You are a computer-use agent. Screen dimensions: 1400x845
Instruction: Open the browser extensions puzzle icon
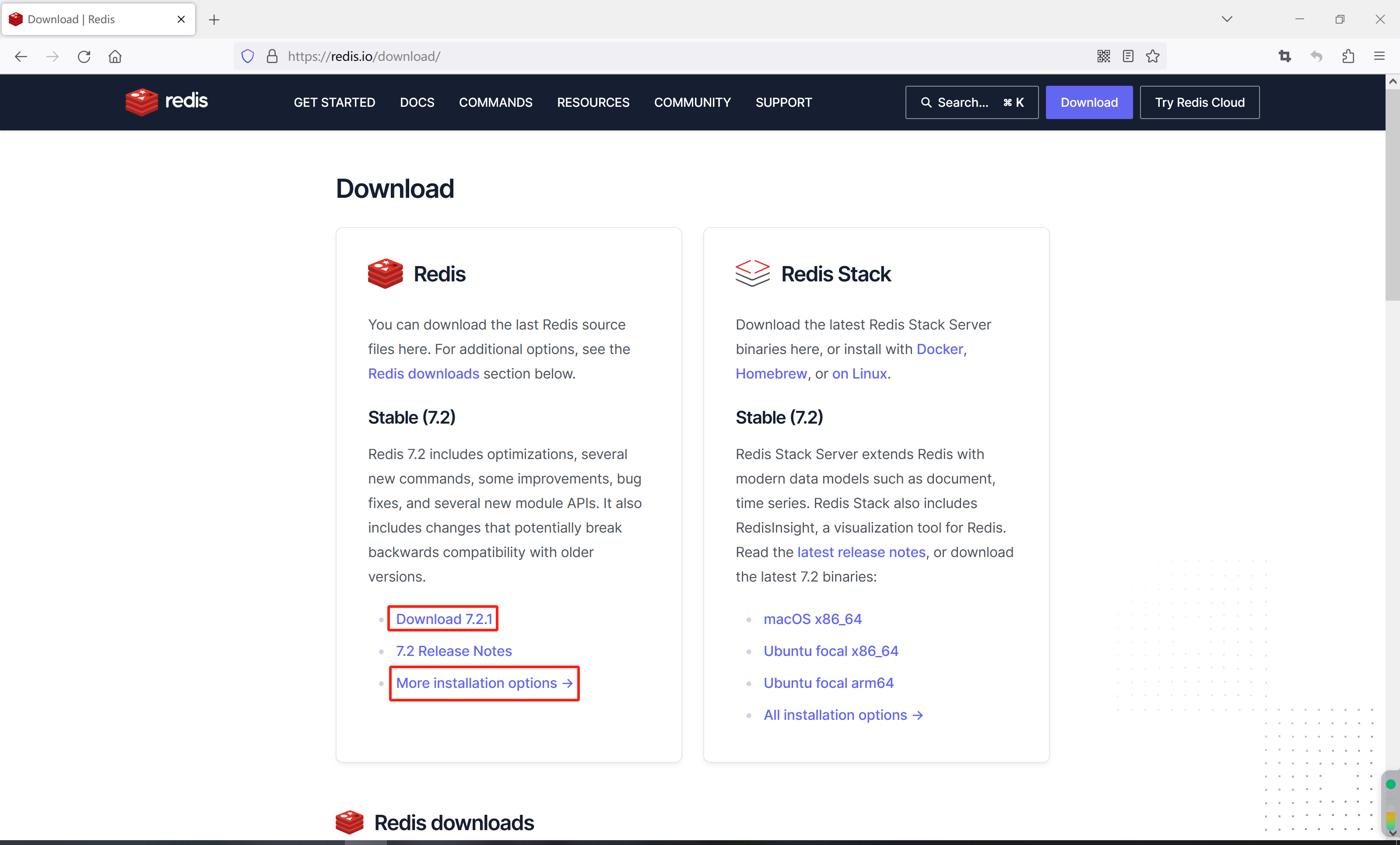click(1348, 56)
